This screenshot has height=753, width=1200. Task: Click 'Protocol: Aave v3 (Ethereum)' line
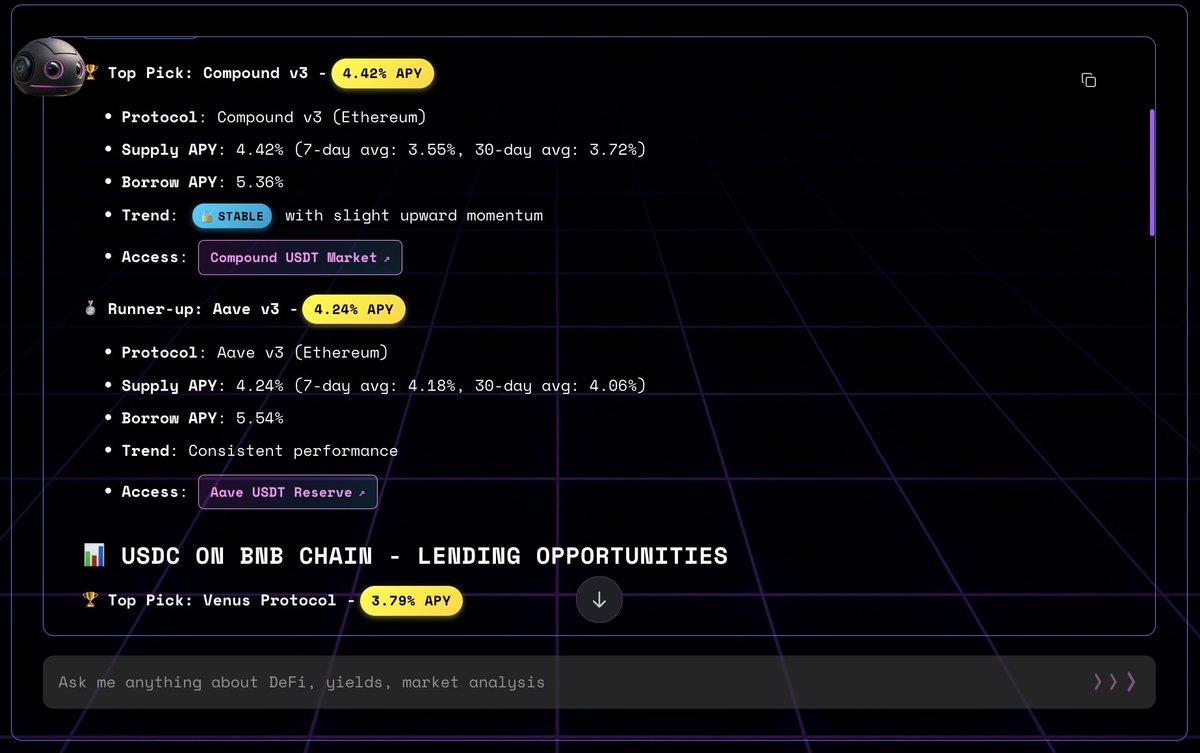coord(255,353)
